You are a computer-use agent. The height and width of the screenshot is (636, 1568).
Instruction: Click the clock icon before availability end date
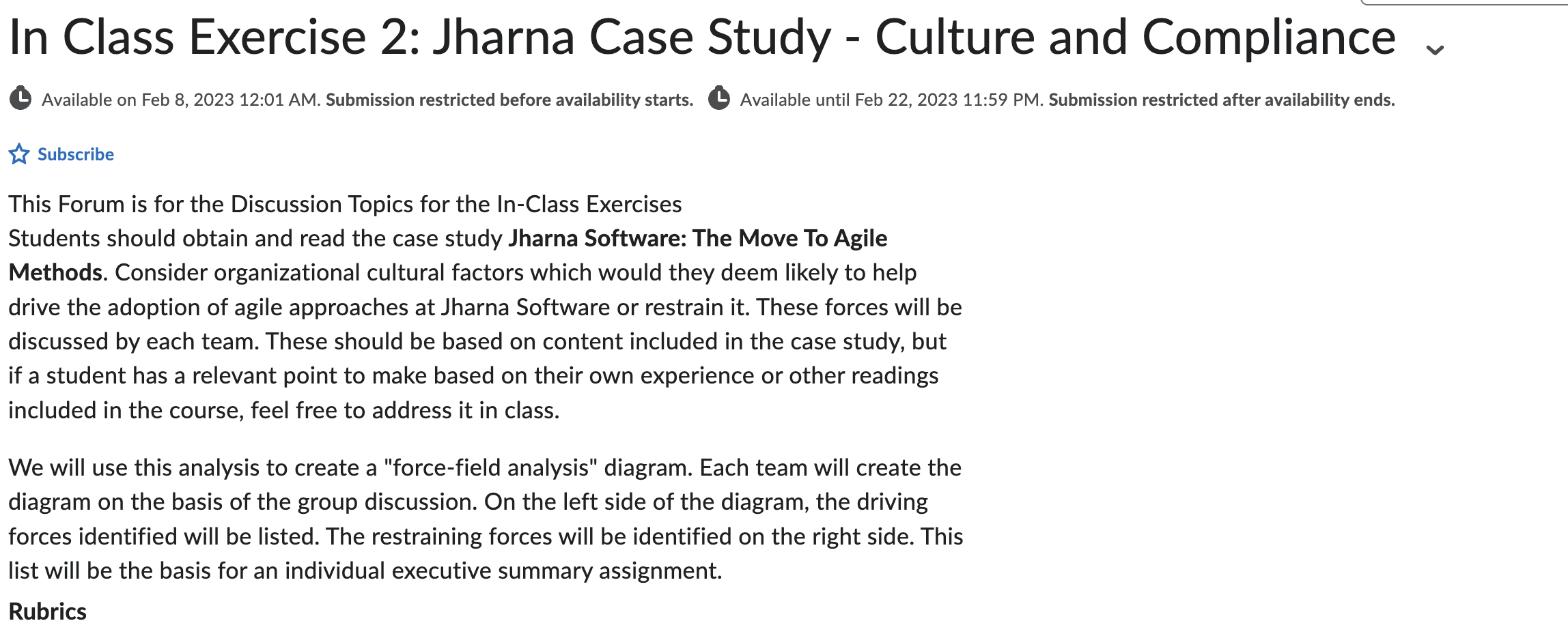(x=719, y=98)
